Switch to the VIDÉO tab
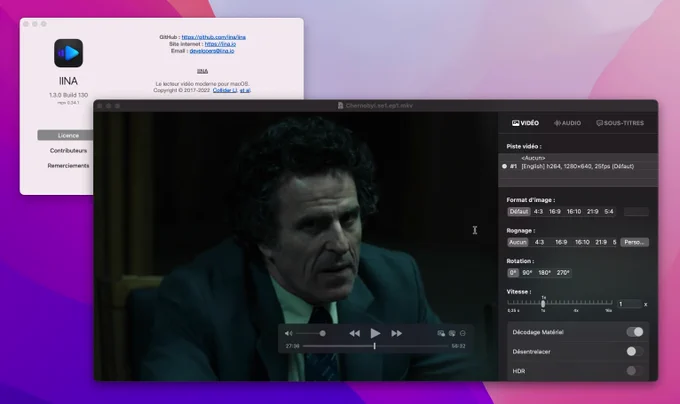The image size is (680, 404). pos(525,123)
